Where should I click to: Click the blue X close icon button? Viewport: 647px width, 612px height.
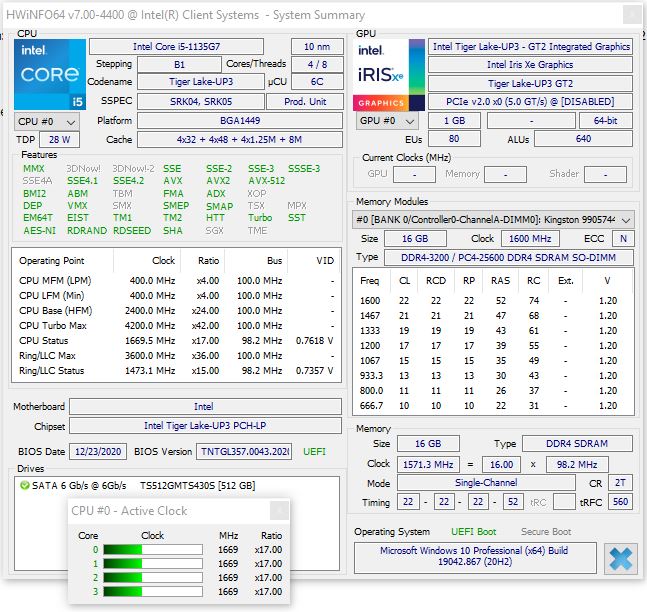point(620,559)
